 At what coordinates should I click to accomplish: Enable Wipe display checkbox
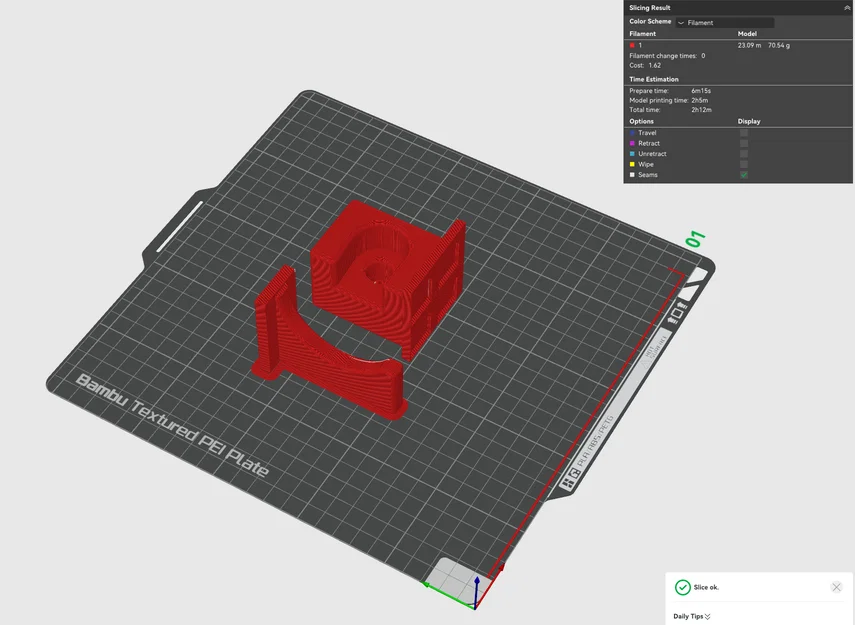(x=744, y=164)
